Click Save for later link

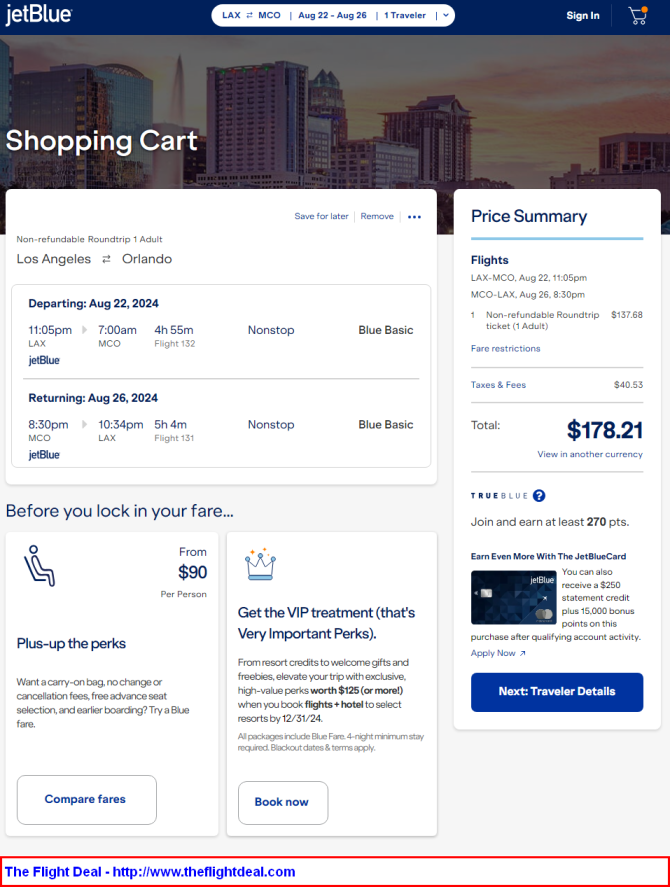(321, 216)
